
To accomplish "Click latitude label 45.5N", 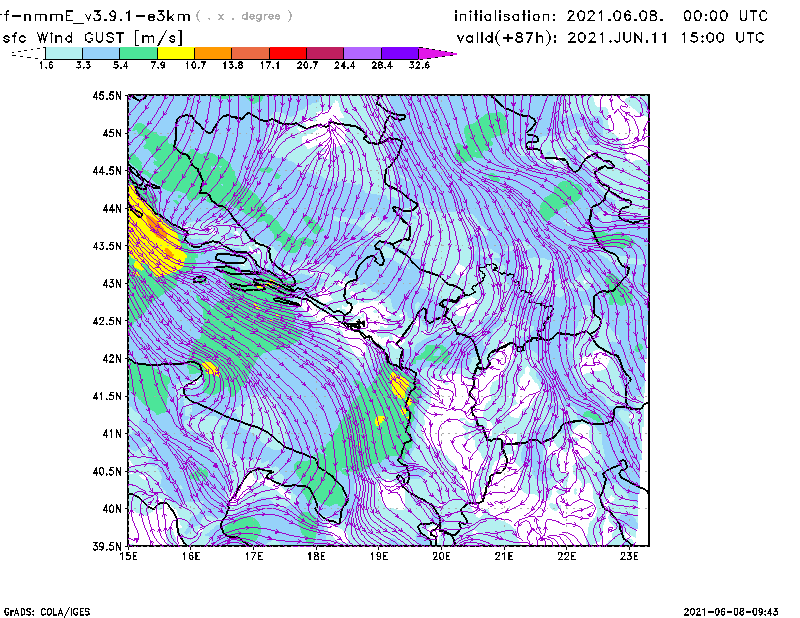I will 107,95.
